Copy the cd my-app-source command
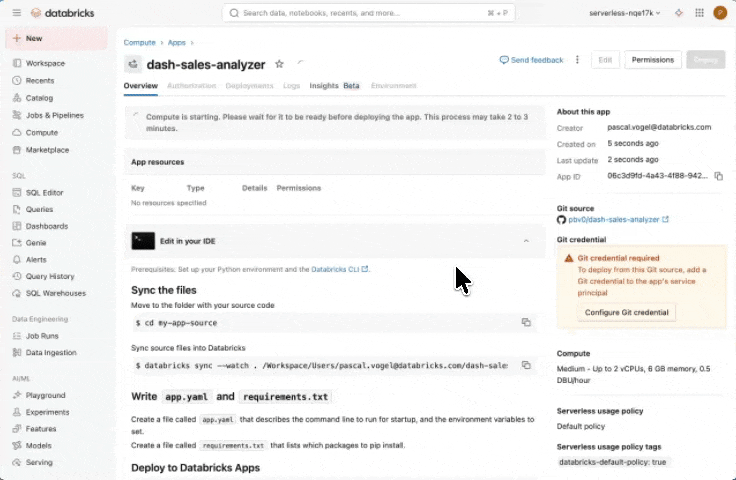The image size is (736, 480). 526,323
